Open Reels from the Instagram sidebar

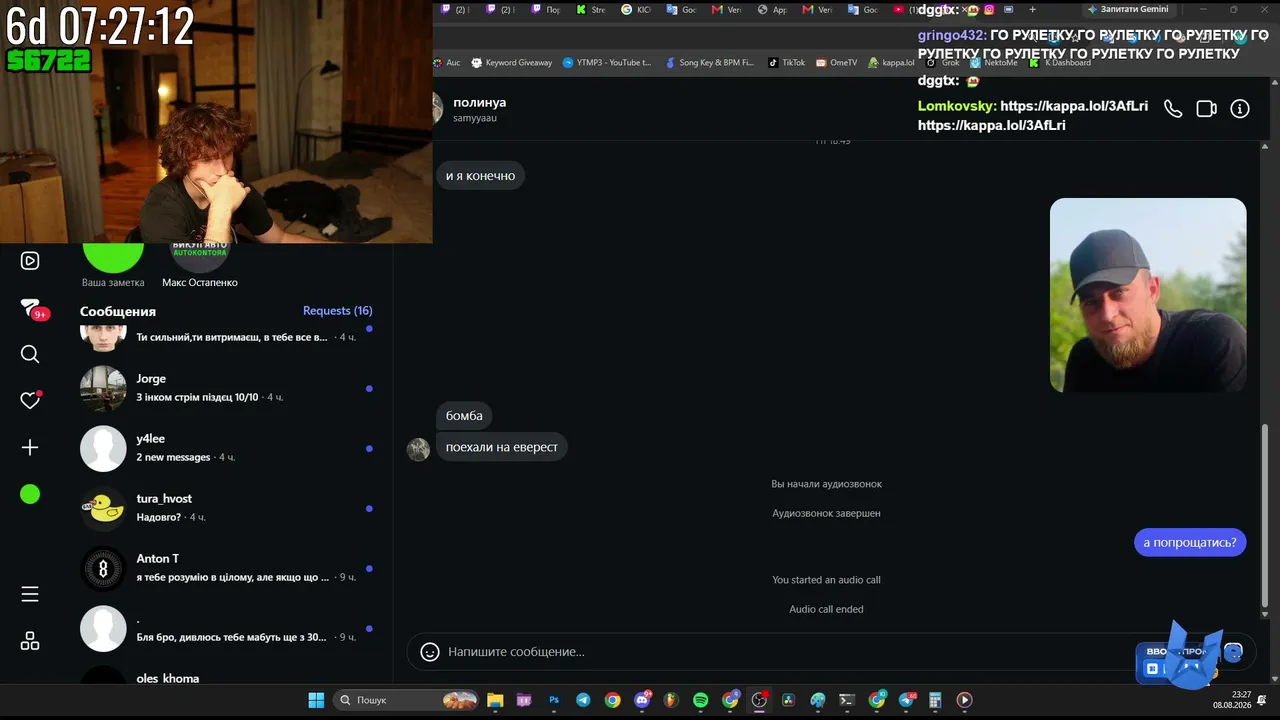pyautogui.click(x=30, y=261)
